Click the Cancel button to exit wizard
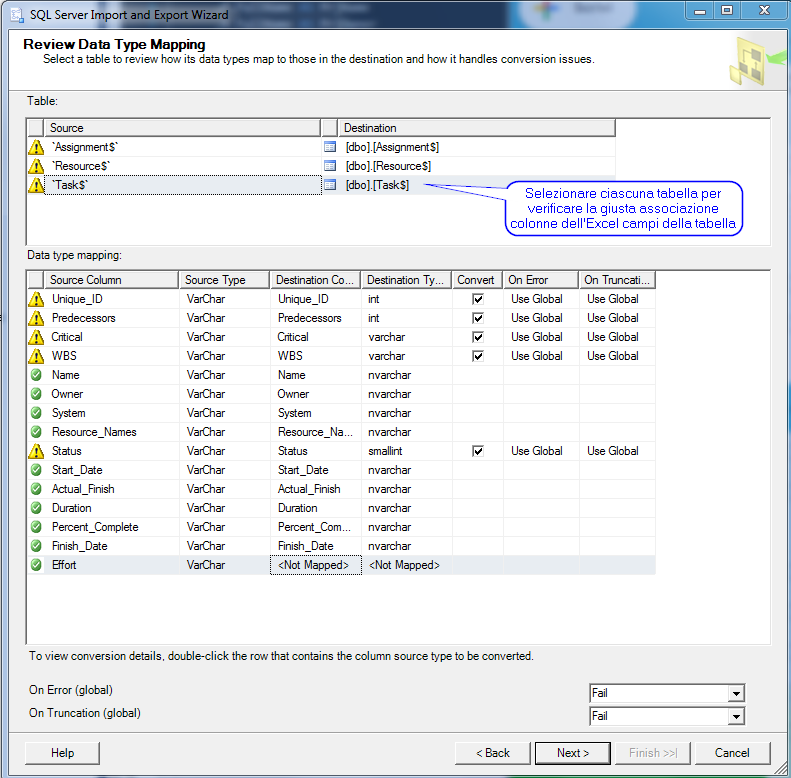This screenshot has width=791, height=778. pos(732,753)
